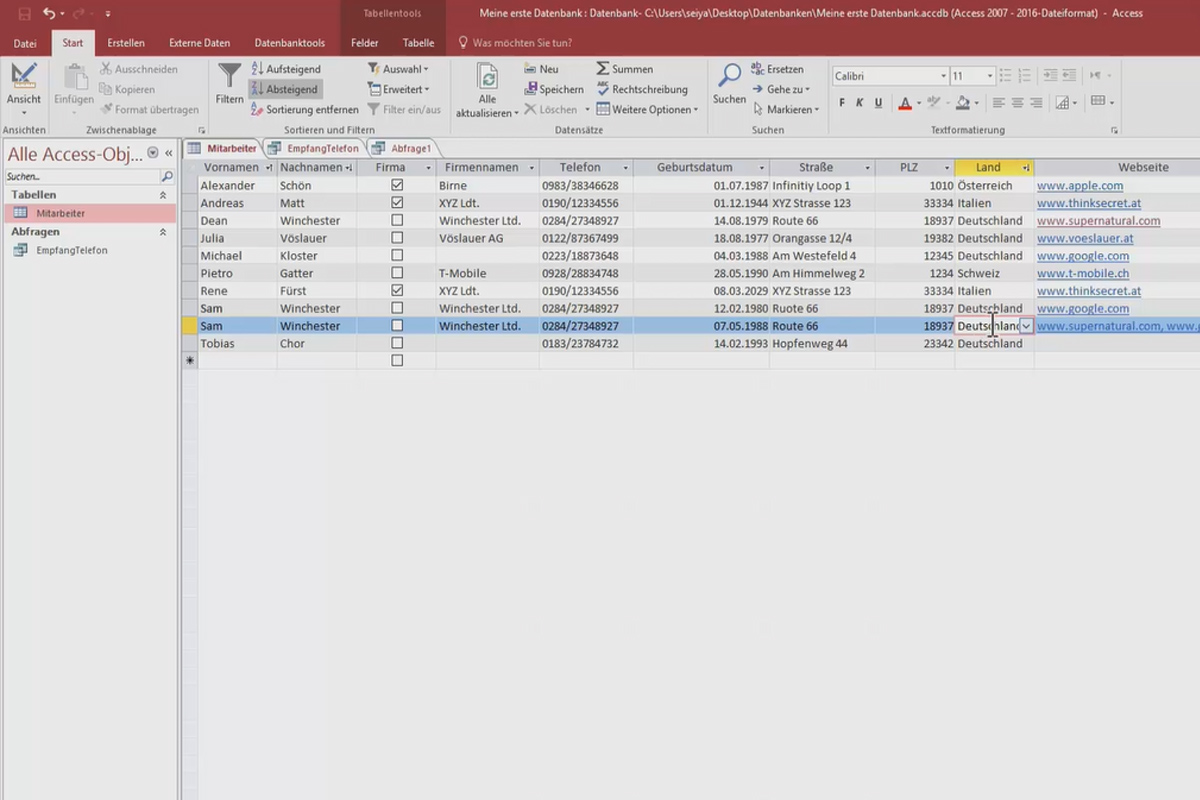The width and height of the screenshot is (1200, 800).
Task: Collapse the Abfragen group in navigation
Action: (163, 232)
